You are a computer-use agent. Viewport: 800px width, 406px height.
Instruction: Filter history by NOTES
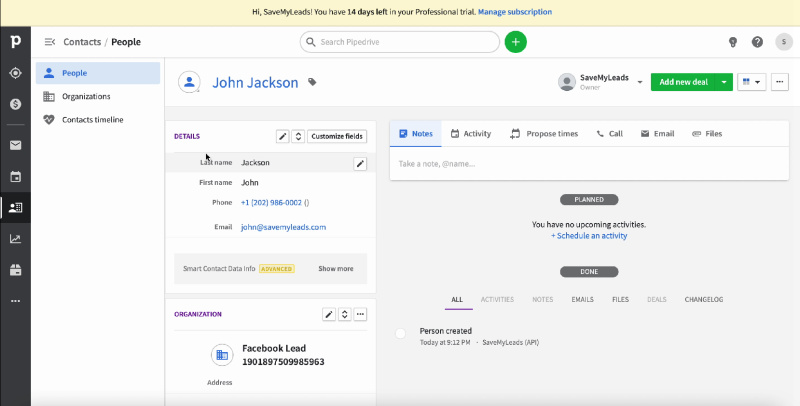(x=542, y=300)
